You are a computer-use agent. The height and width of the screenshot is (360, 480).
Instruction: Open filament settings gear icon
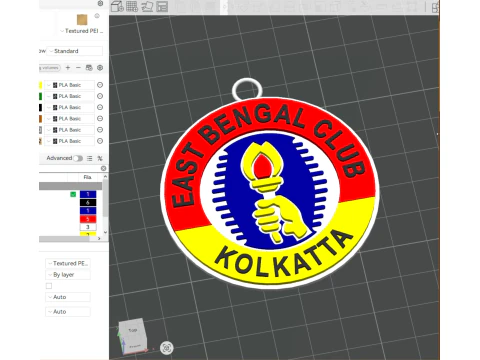(x=100, y=68)
